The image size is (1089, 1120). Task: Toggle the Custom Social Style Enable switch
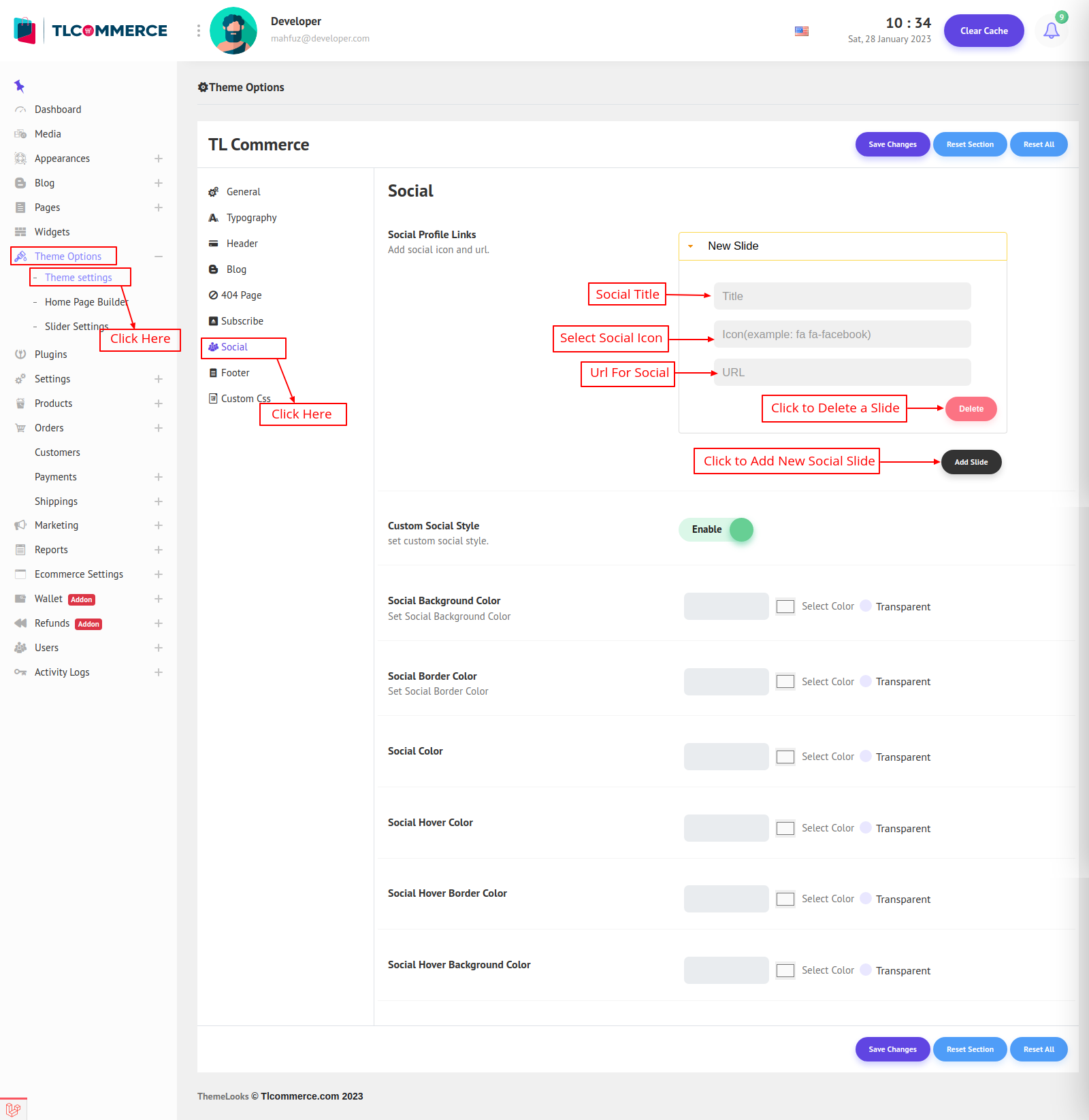pos(716,529)
